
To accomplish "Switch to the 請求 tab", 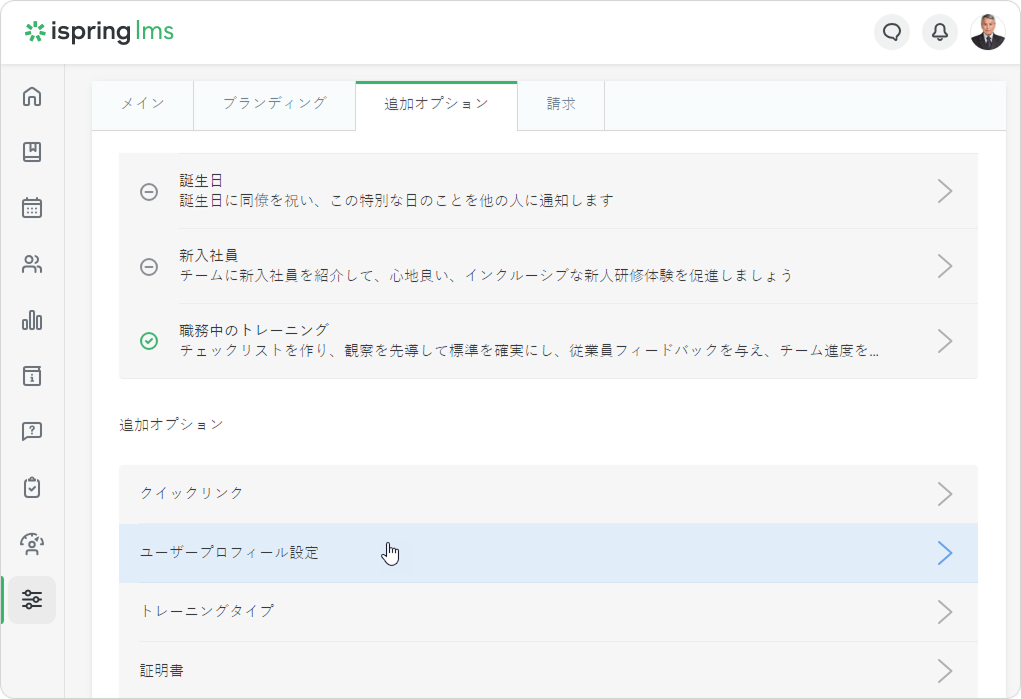I will click(x=560, y=104).
